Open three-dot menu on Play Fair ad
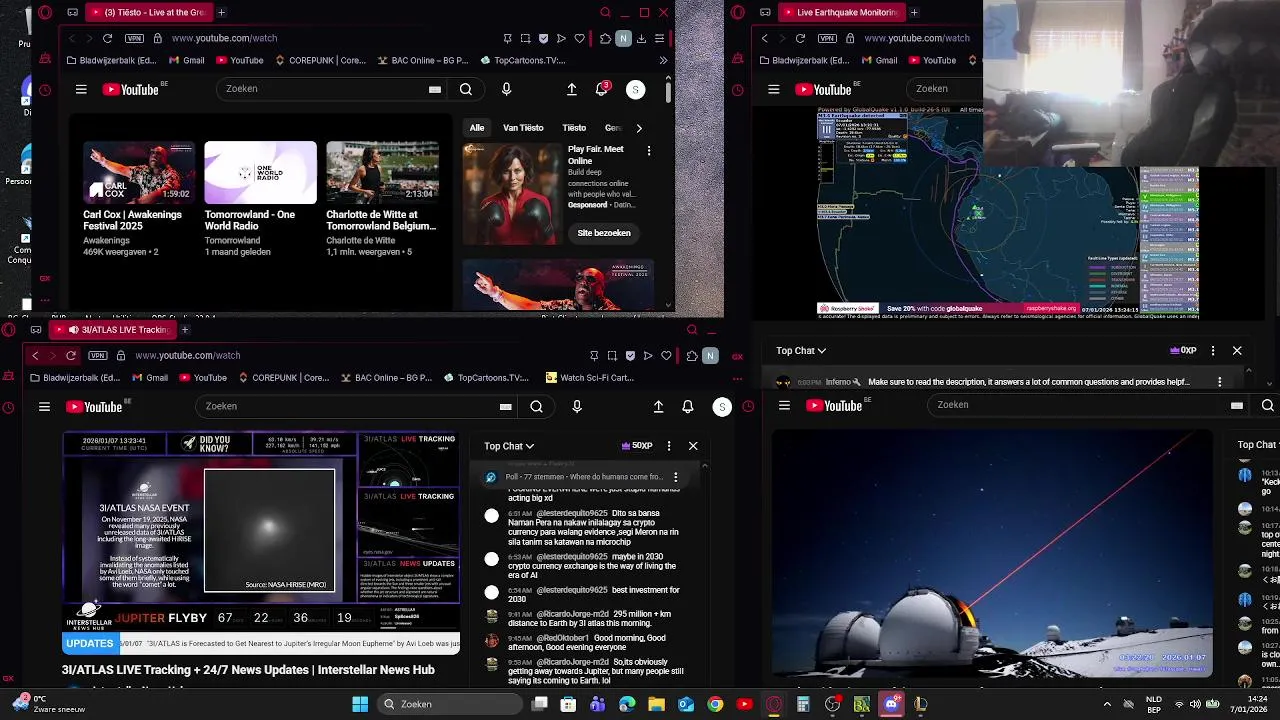The width and height of the screenshot is (1280, 720). pyautogui.click(x=649, y=150)
